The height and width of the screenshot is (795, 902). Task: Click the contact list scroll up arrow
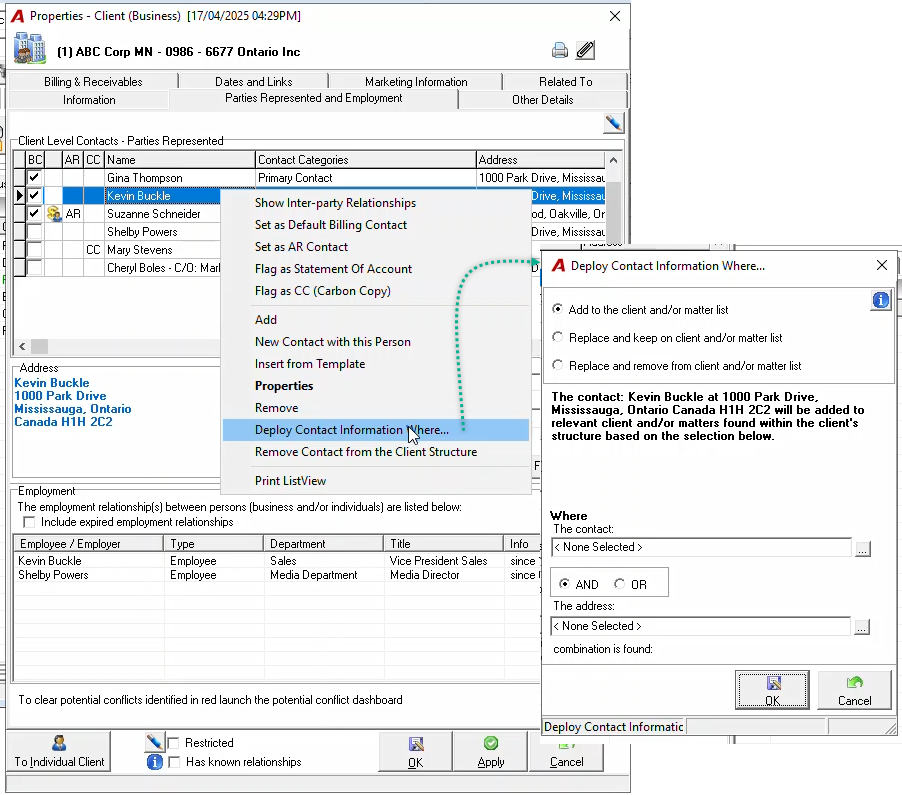point(613,160)
